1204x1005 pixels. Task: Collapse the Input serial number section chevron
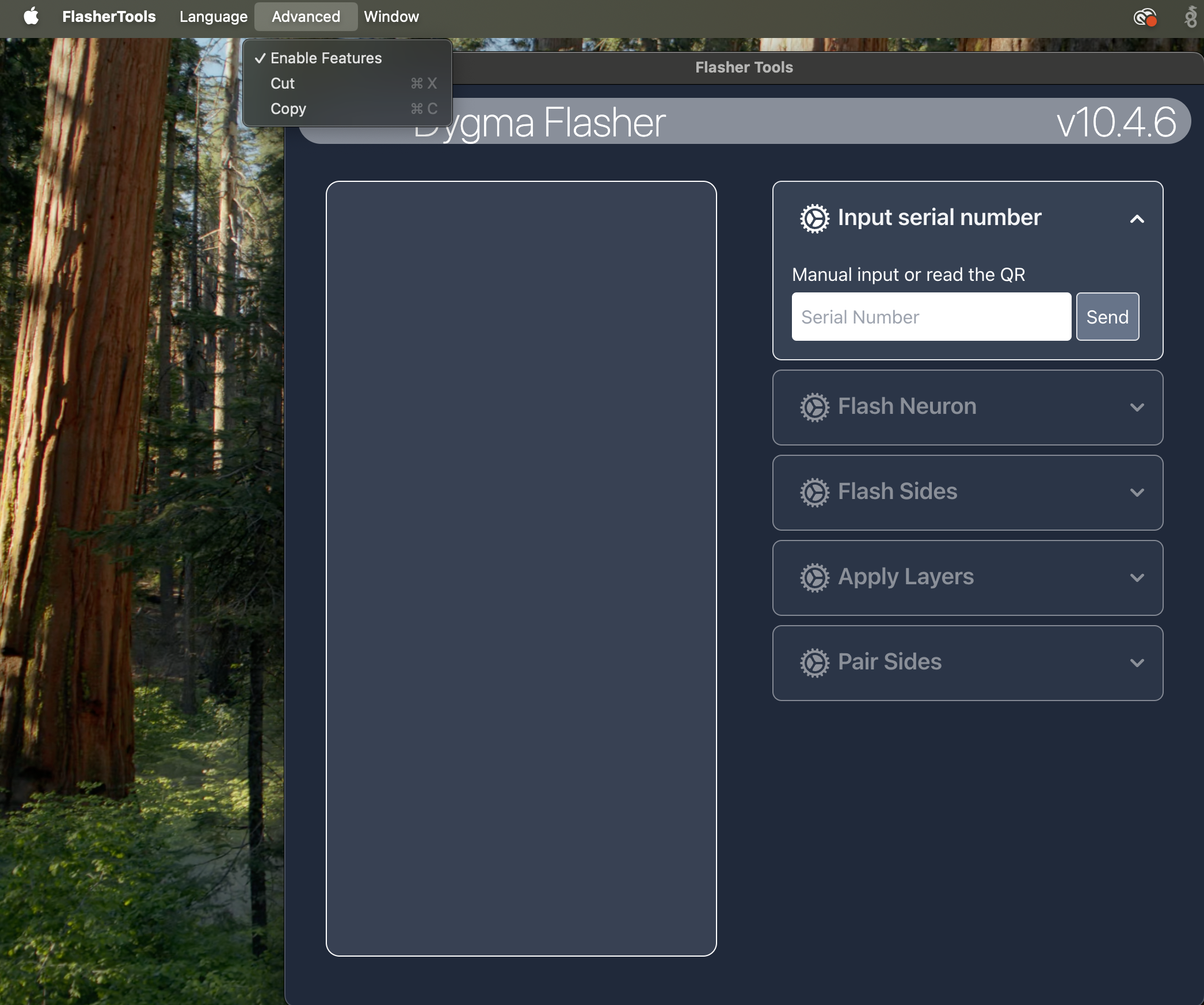click(1137, 219)
